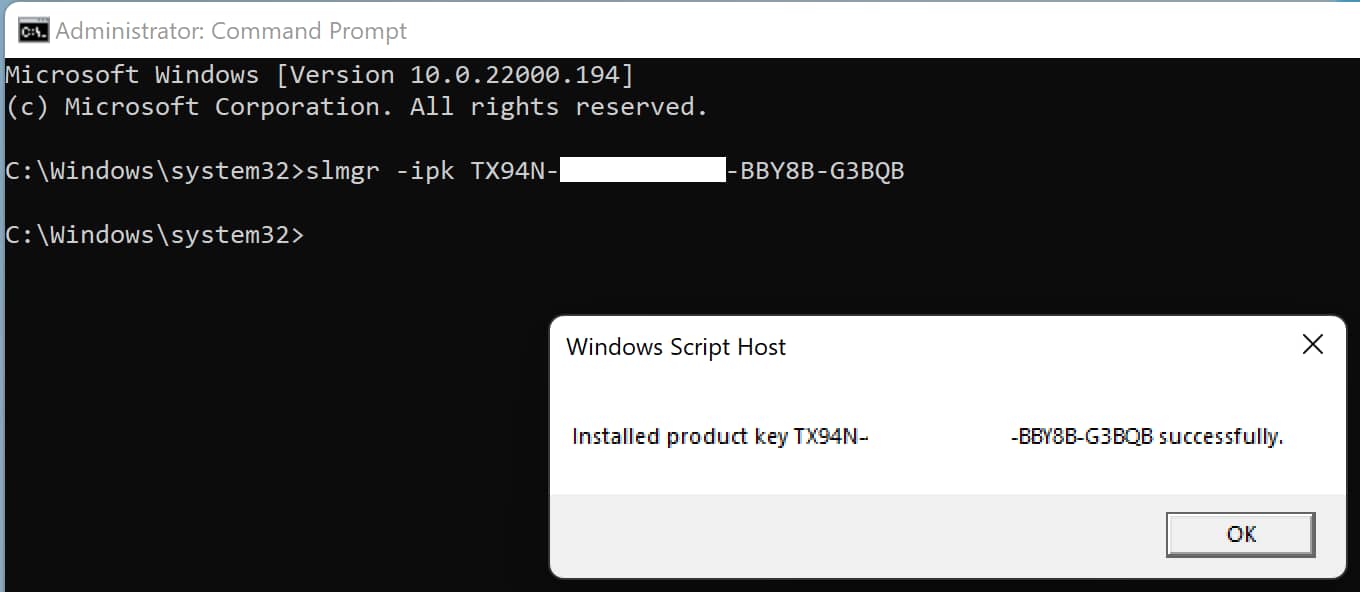Click the "slmgr" command word
The height and width of the screenshot is (592, 1360).
click(342, 171)
